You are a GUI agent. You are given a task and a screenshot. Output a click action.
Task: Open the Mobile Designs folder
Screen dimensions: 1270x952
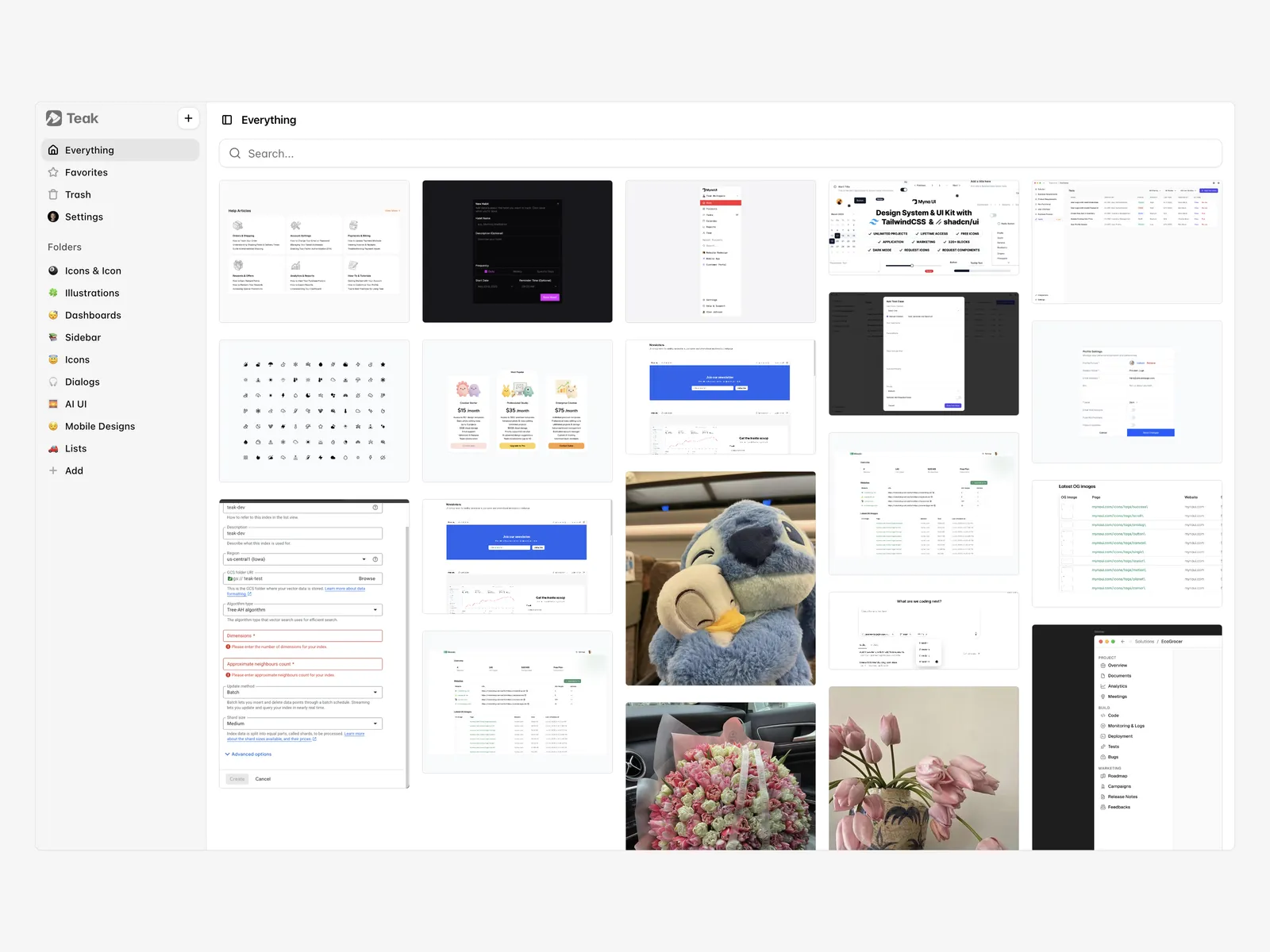click(x=100, y=426)
